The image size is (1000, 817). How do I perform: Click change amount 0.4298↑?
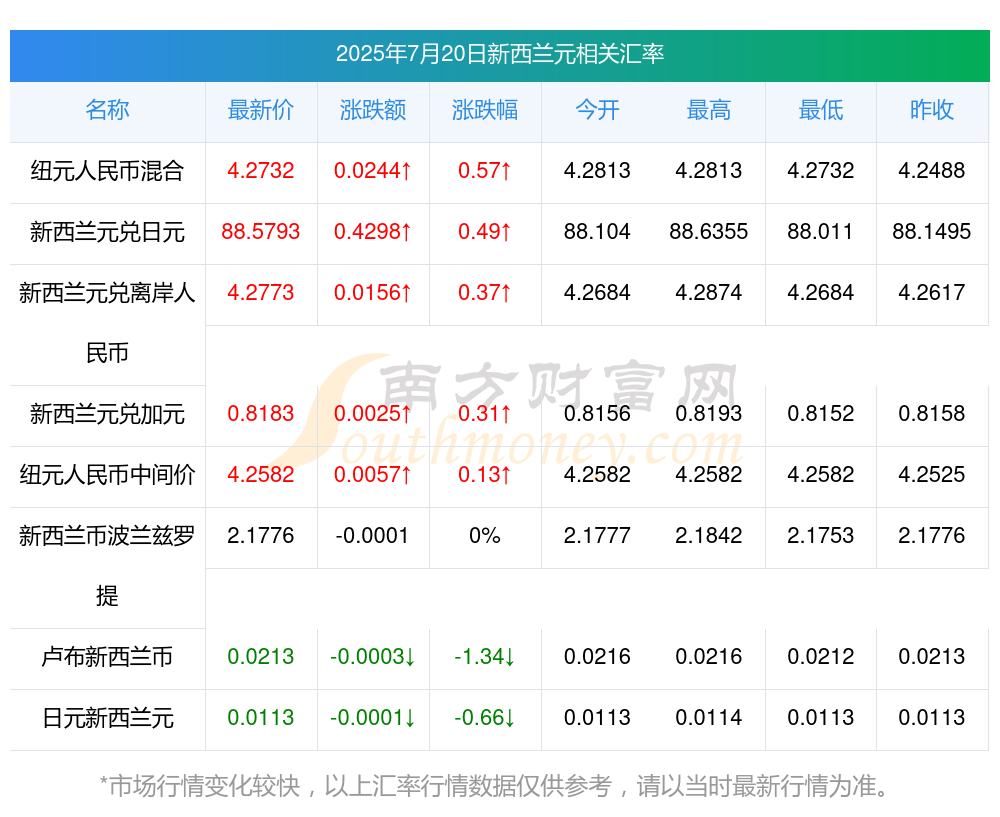373,232
